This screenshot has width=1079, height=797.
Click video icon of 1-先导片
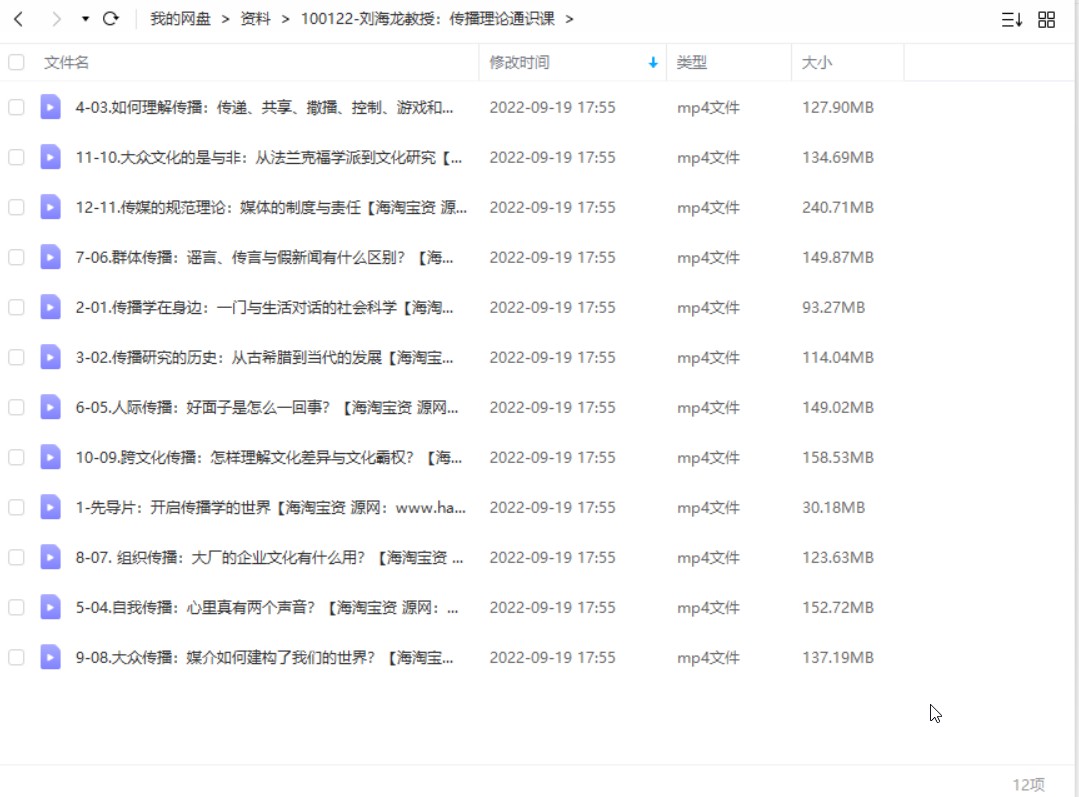coord(50,507)
